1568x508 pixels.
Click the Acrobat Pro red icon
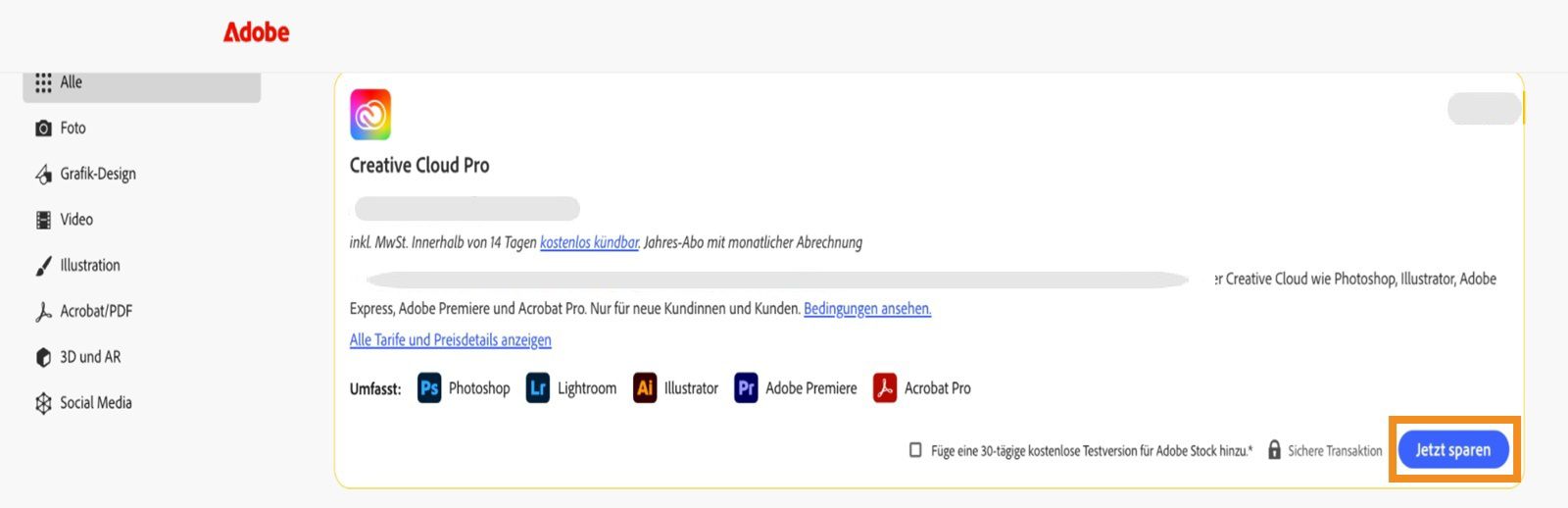[x=885, y=388]
